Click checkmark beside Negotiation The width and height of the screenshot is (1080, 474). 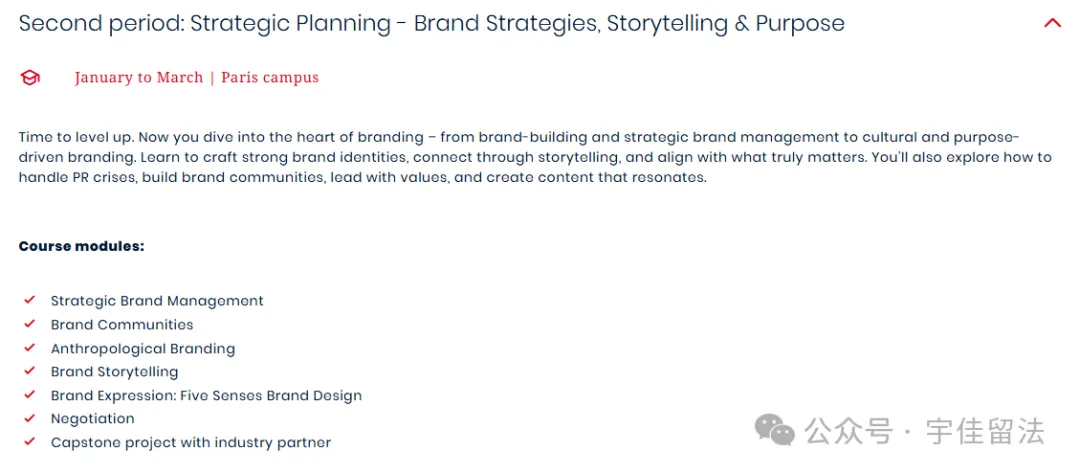tap(29, 418)
